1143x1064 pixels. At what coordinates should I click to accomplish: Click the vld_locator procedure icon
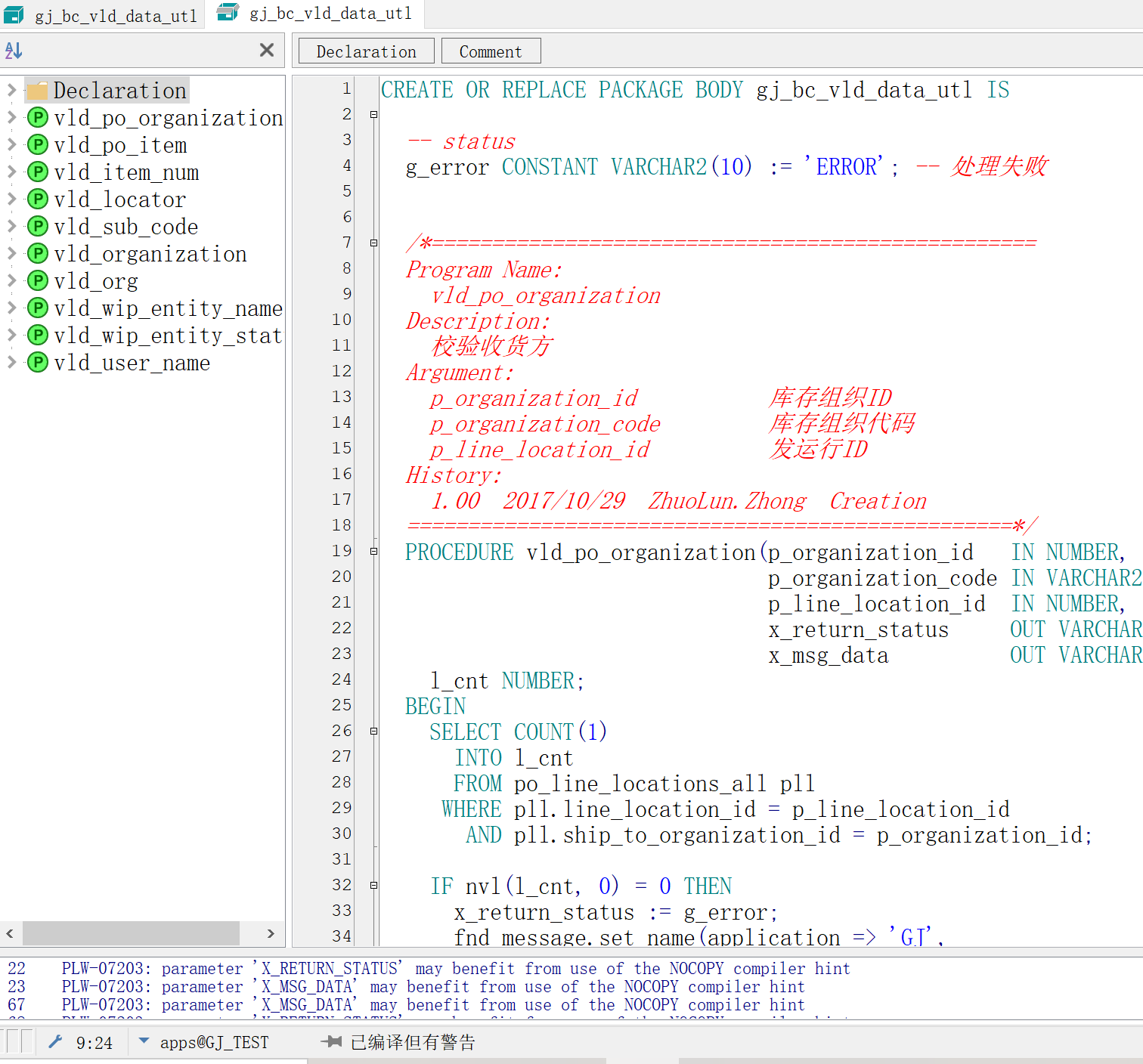[x=38, y=199]
